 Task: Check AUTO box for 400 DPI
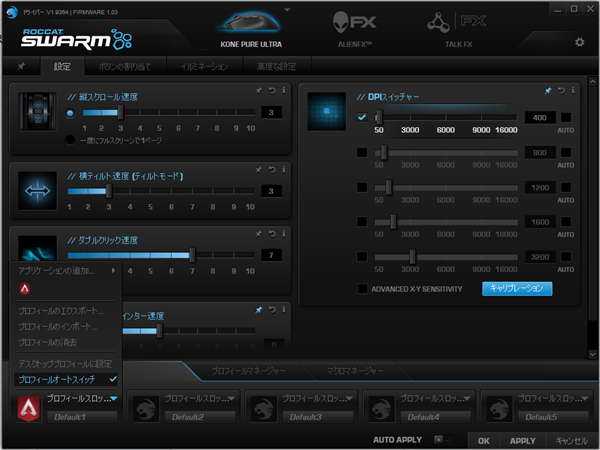566,117
